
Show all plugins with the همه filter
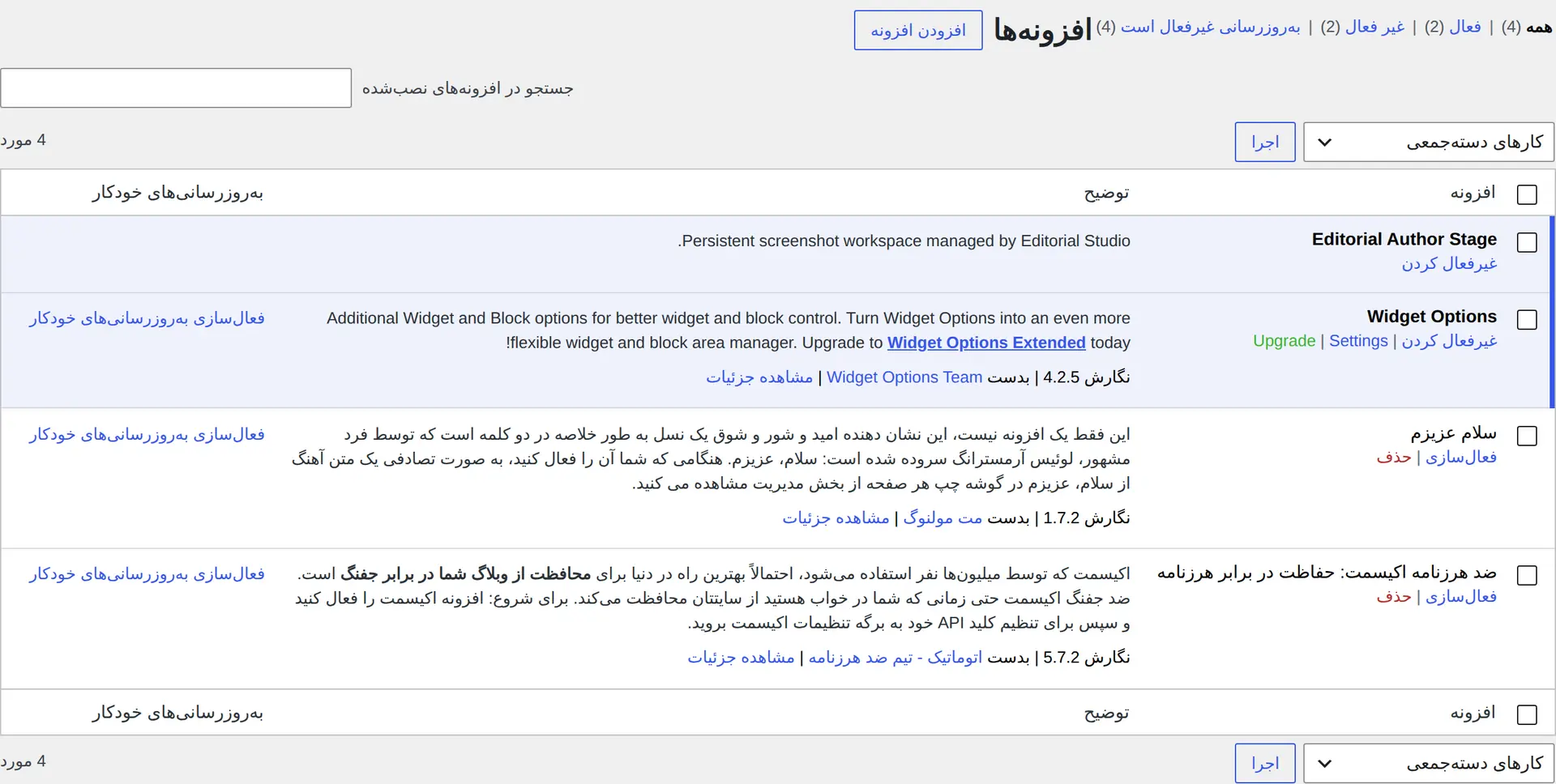(1539, 27)
